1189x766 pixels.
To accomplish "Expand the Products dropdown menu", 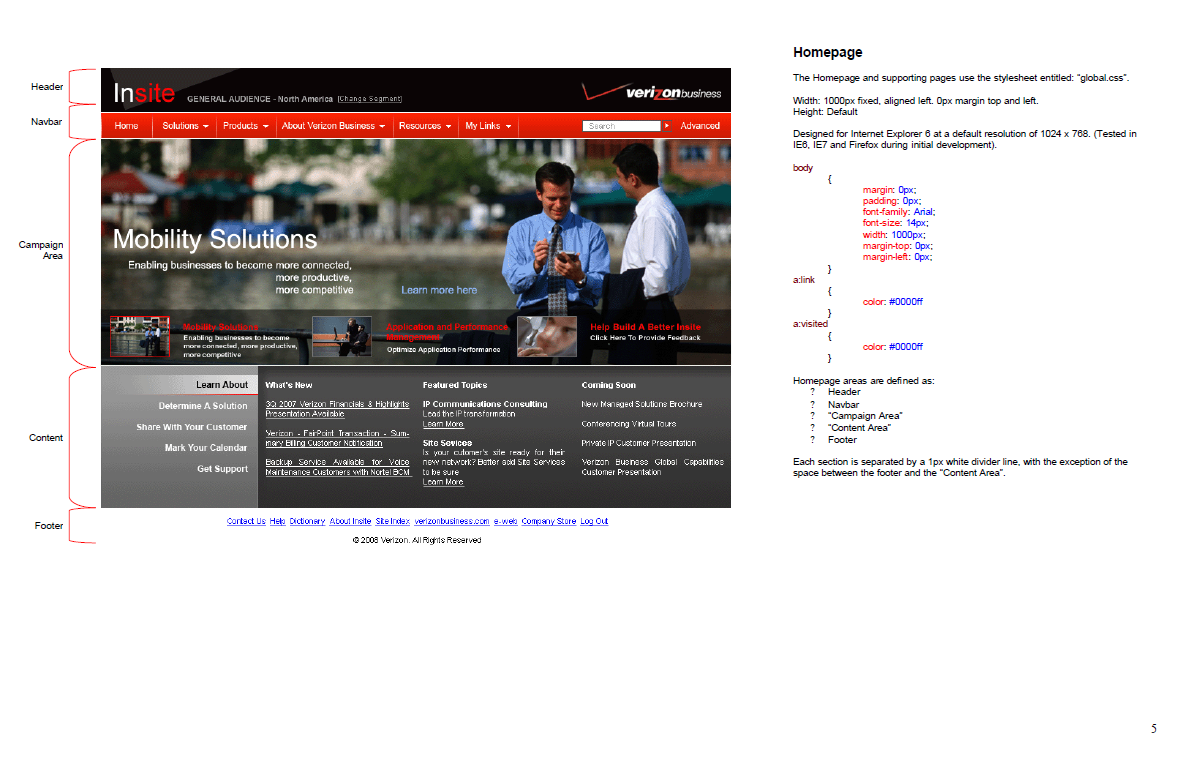I will pos(246,126).
